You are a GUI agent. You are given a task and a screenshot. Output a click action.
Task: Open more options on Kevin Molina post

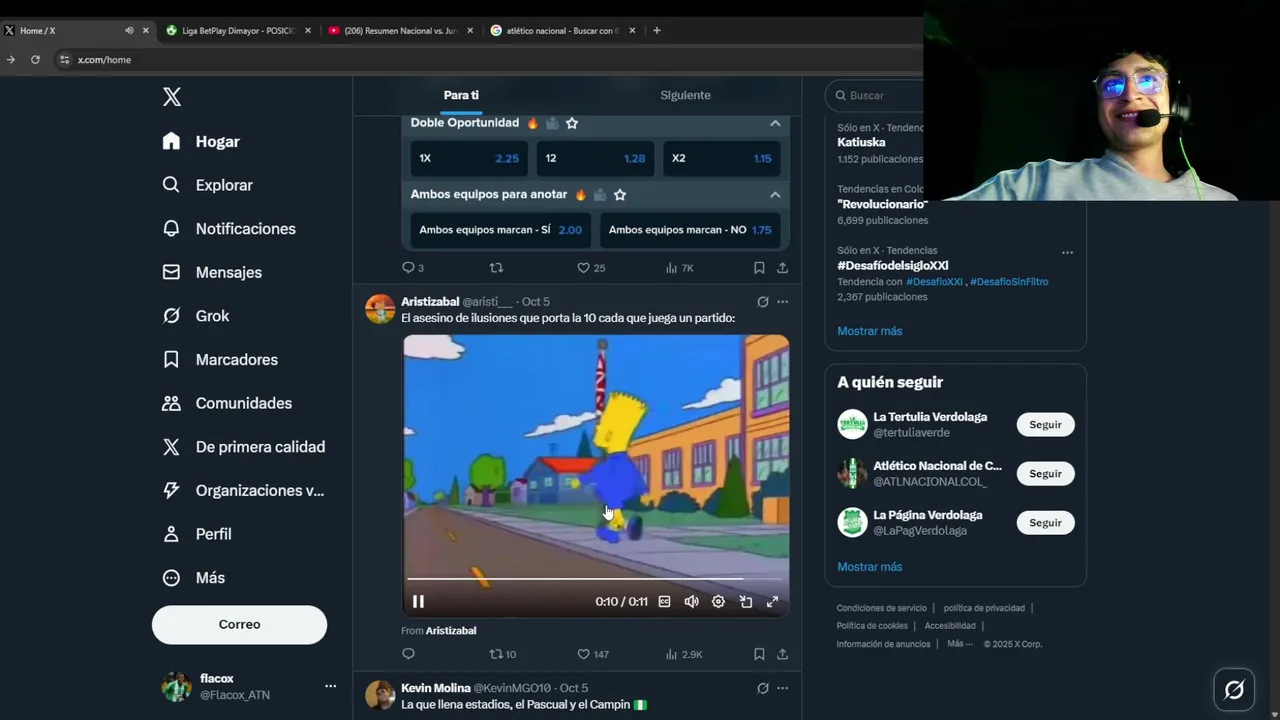coord(783,689)
